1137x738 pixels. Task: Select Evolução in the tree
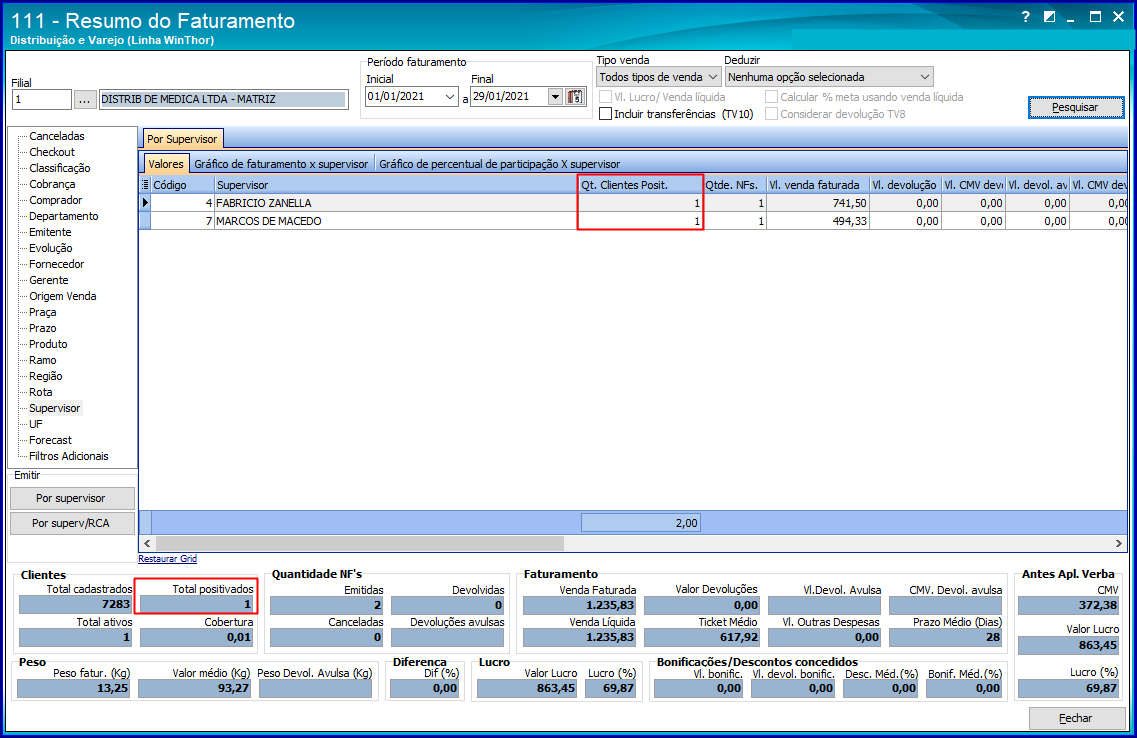(50, 248)
